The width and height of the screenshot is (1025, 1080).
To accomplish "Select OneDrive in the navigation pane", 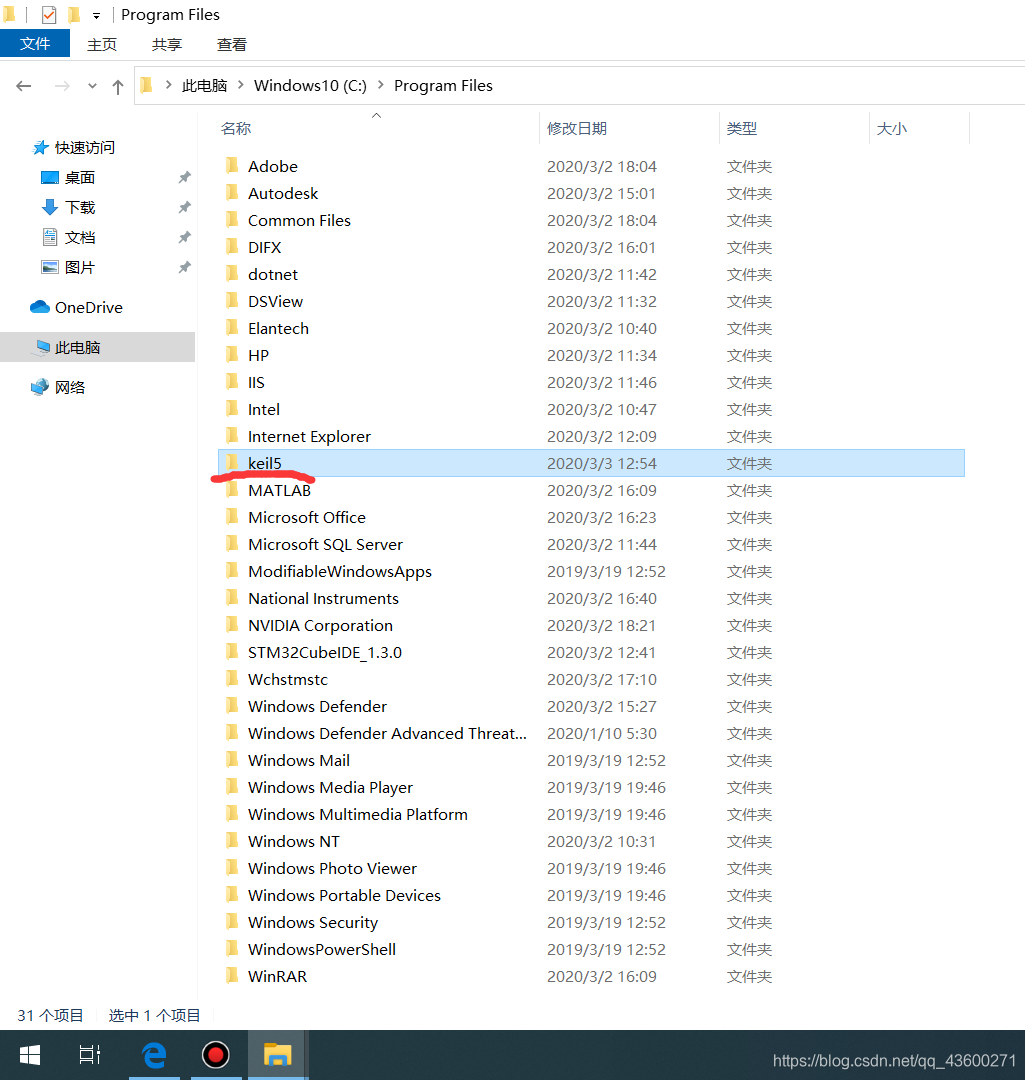I will [x=89, y=307].
